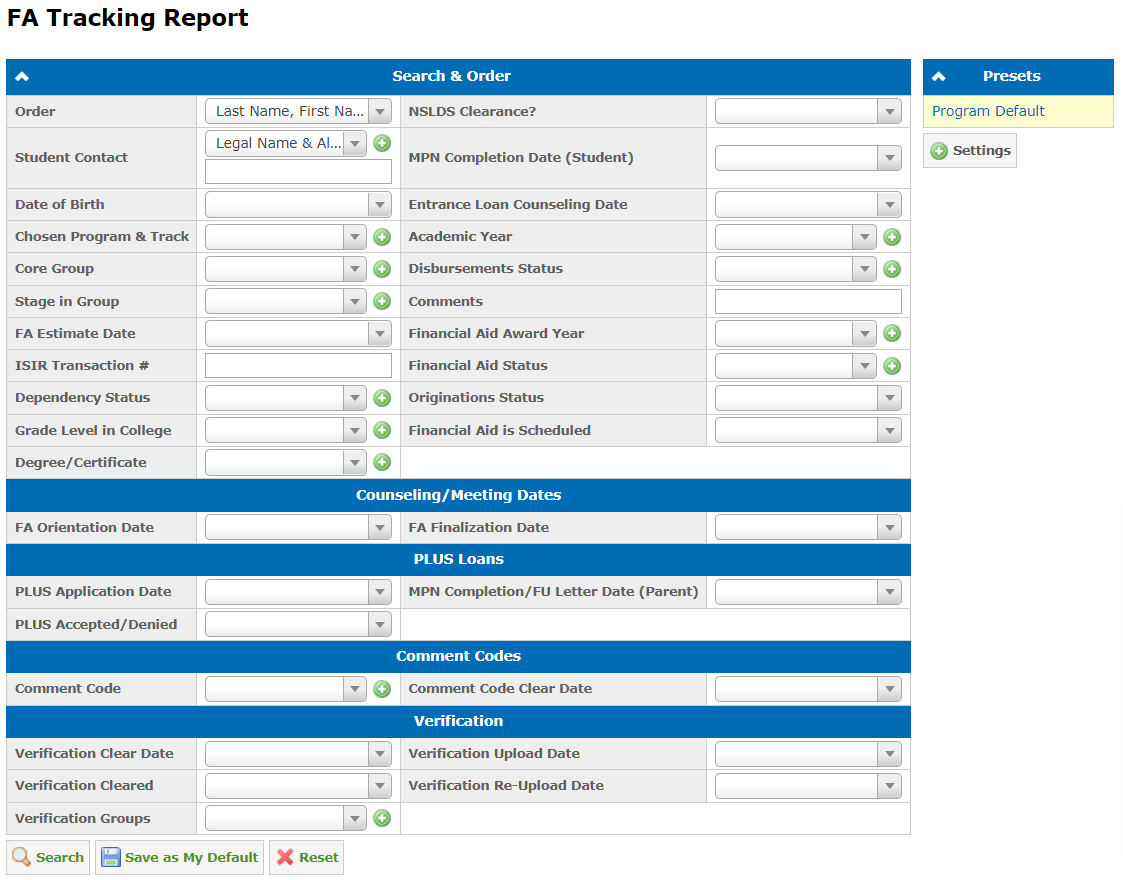Open the Stage in Group dropdown

pyautogui.click(x=286, y=301)
